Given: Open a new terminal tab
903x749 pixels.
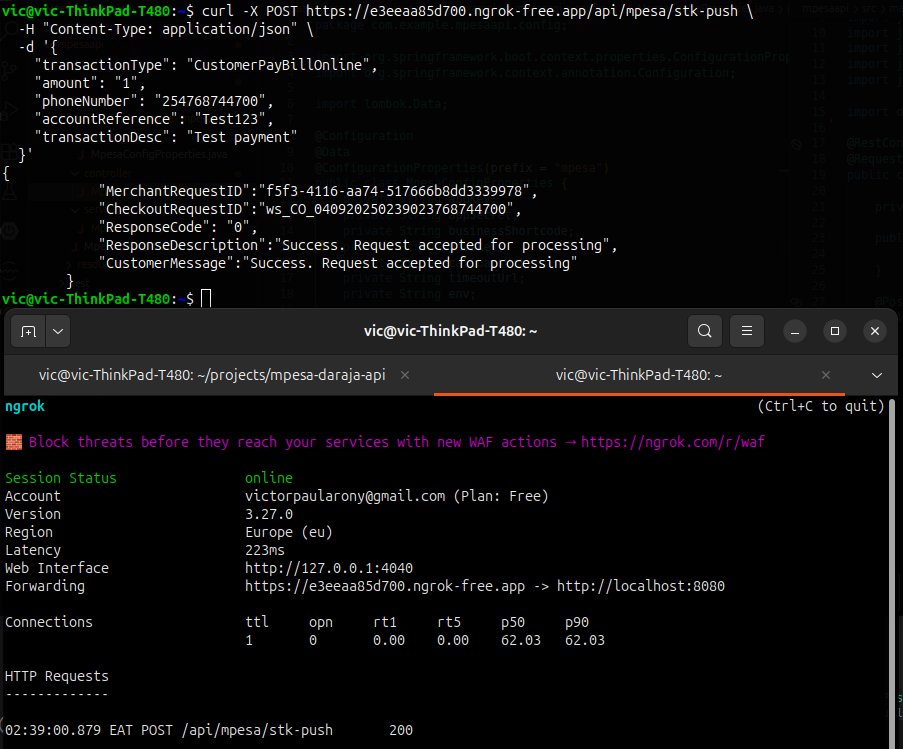Looking at the screenshot, I should (28, 331).
